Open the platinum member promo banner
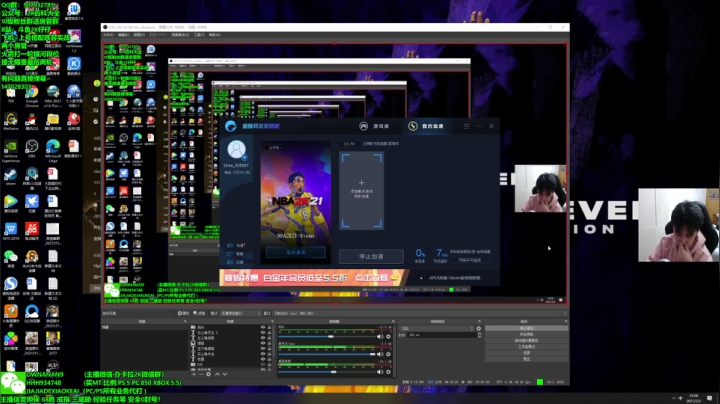This screenshot has height=404, width=720. [x=314, y=278]
